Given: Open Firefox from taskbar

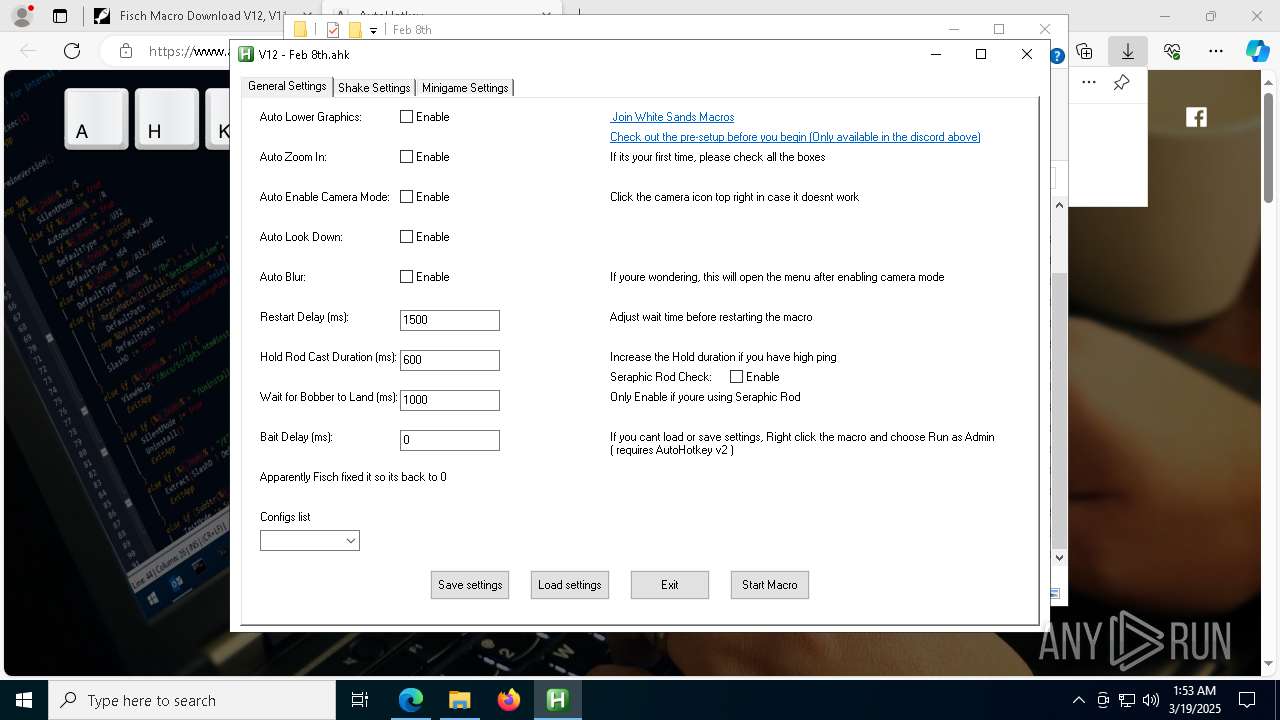Looking at the screenshot, I should tap(509, 700).
